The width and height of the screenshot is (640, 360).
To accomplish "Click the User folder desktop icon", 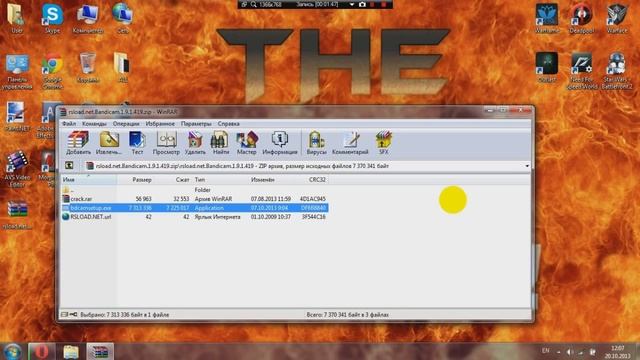I will [x=17, y=18].
